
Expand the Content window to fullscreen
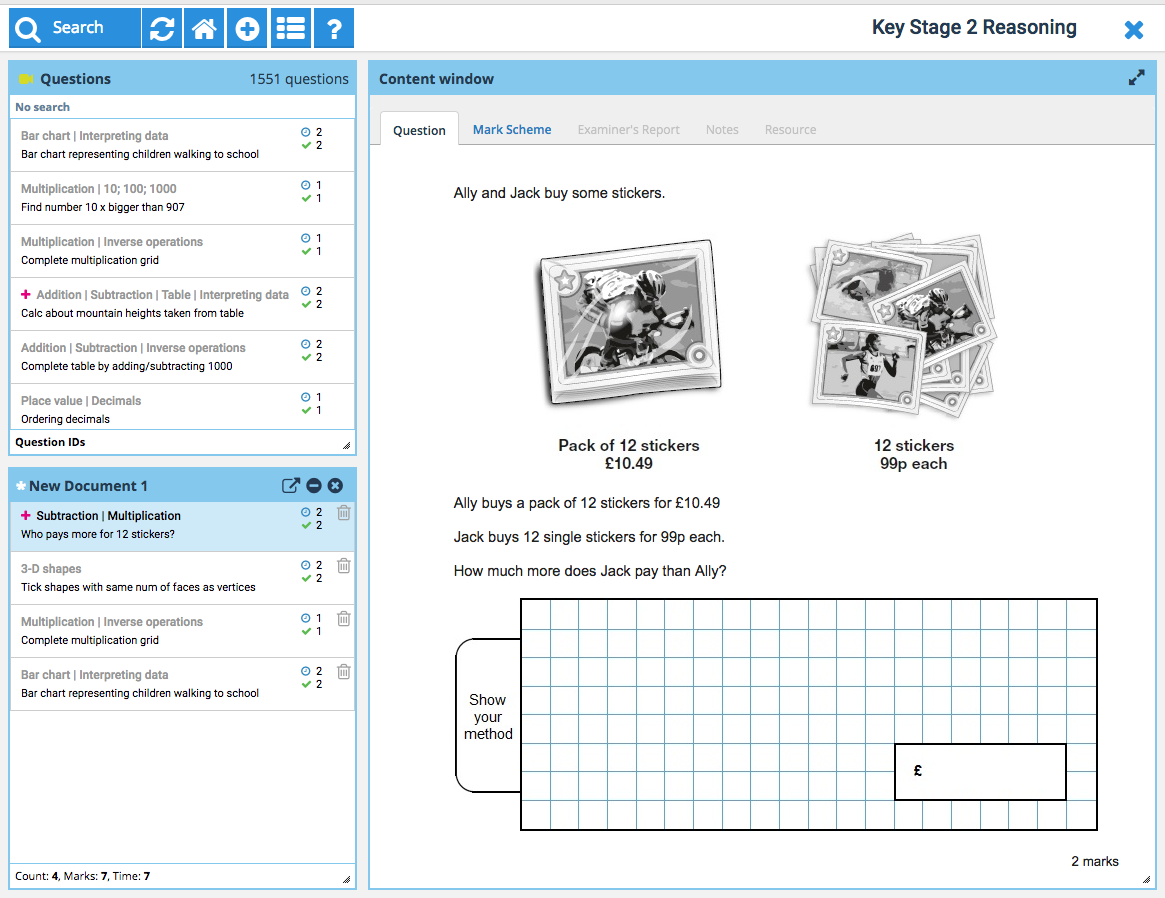coord(1136,78)
